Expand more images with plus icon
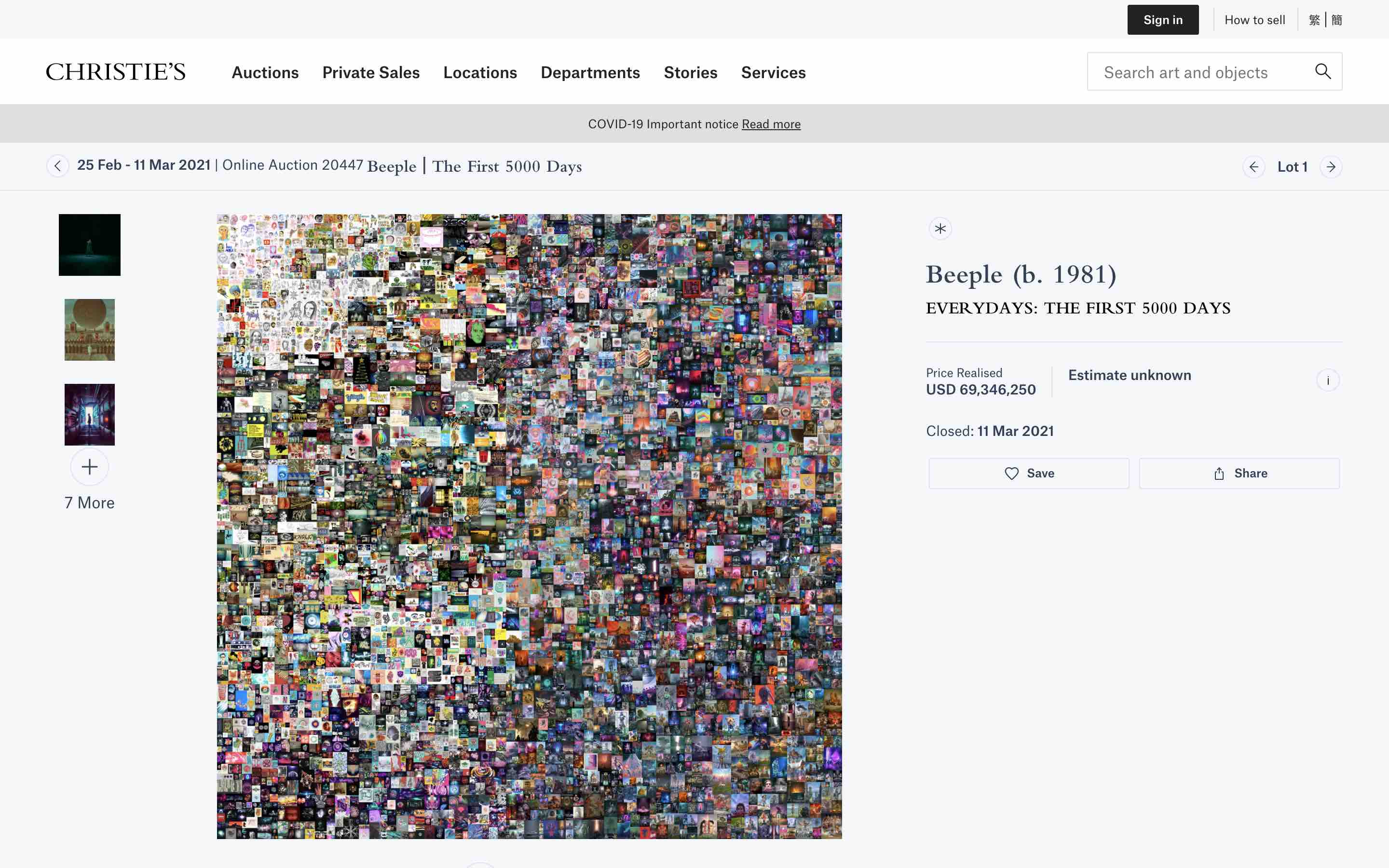 (x=90, y=467)
